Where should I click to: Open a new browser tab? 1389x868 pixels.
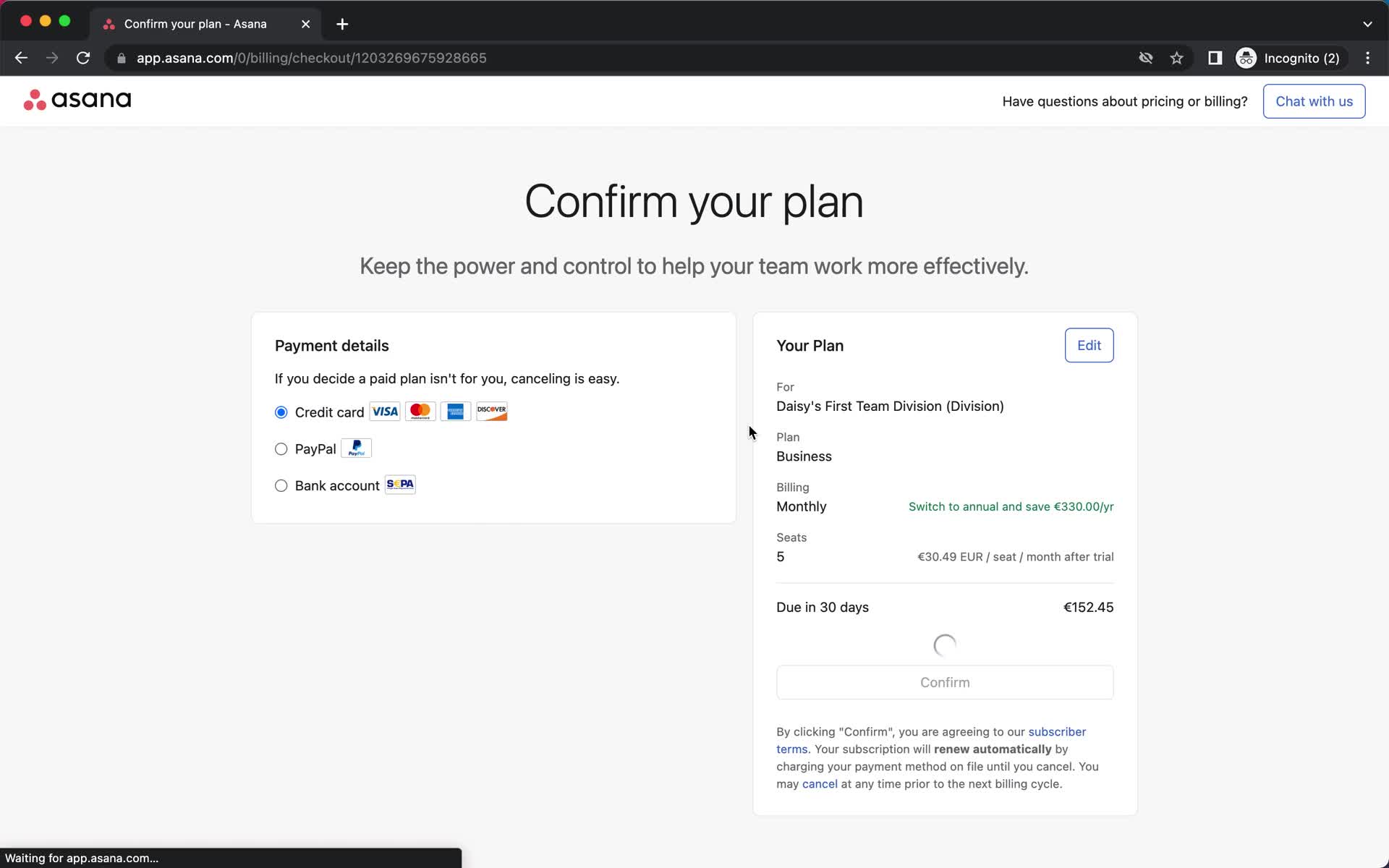pos(342,24)
